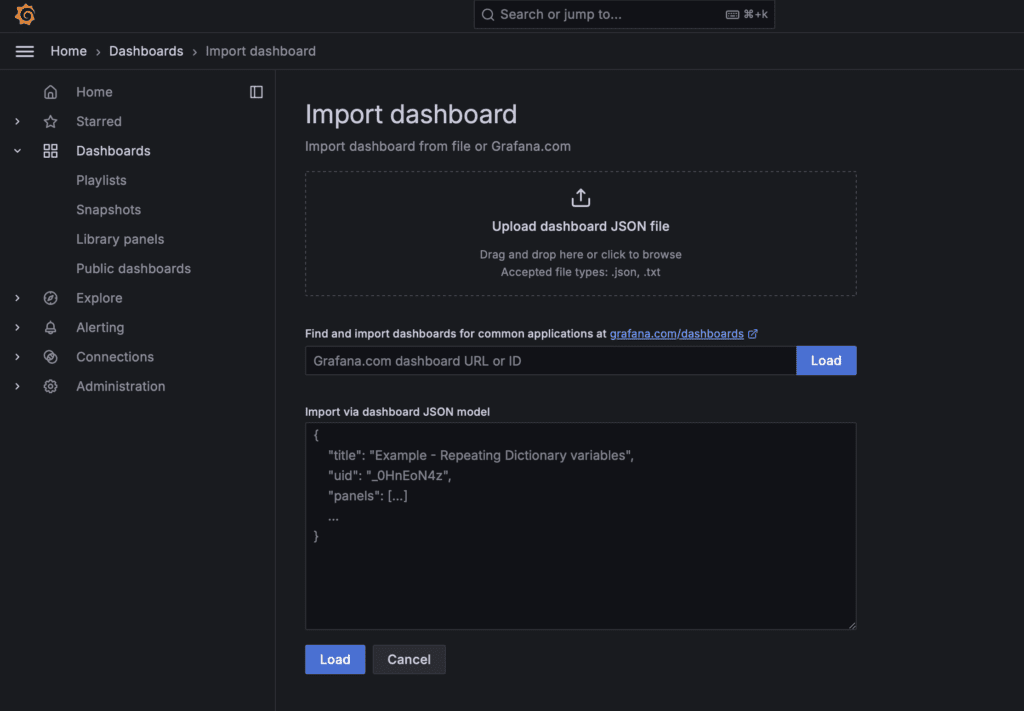Click the Grafana logo icon

(25, 14)
